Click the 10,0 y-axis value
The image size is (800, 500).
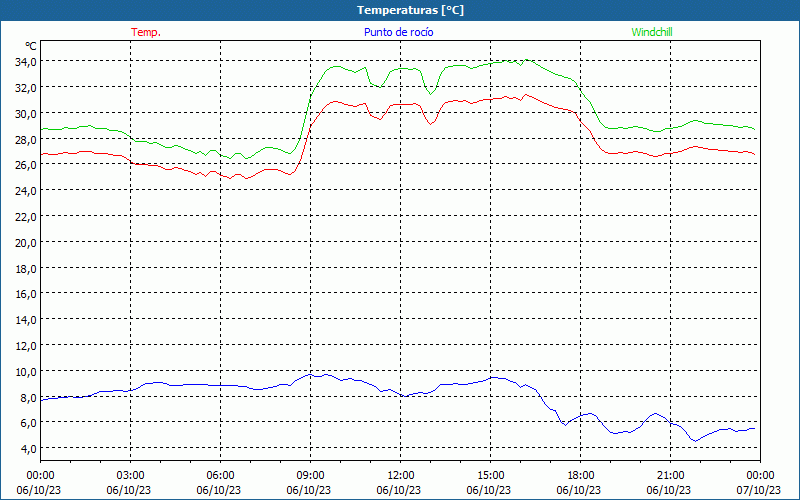(26, 372)
